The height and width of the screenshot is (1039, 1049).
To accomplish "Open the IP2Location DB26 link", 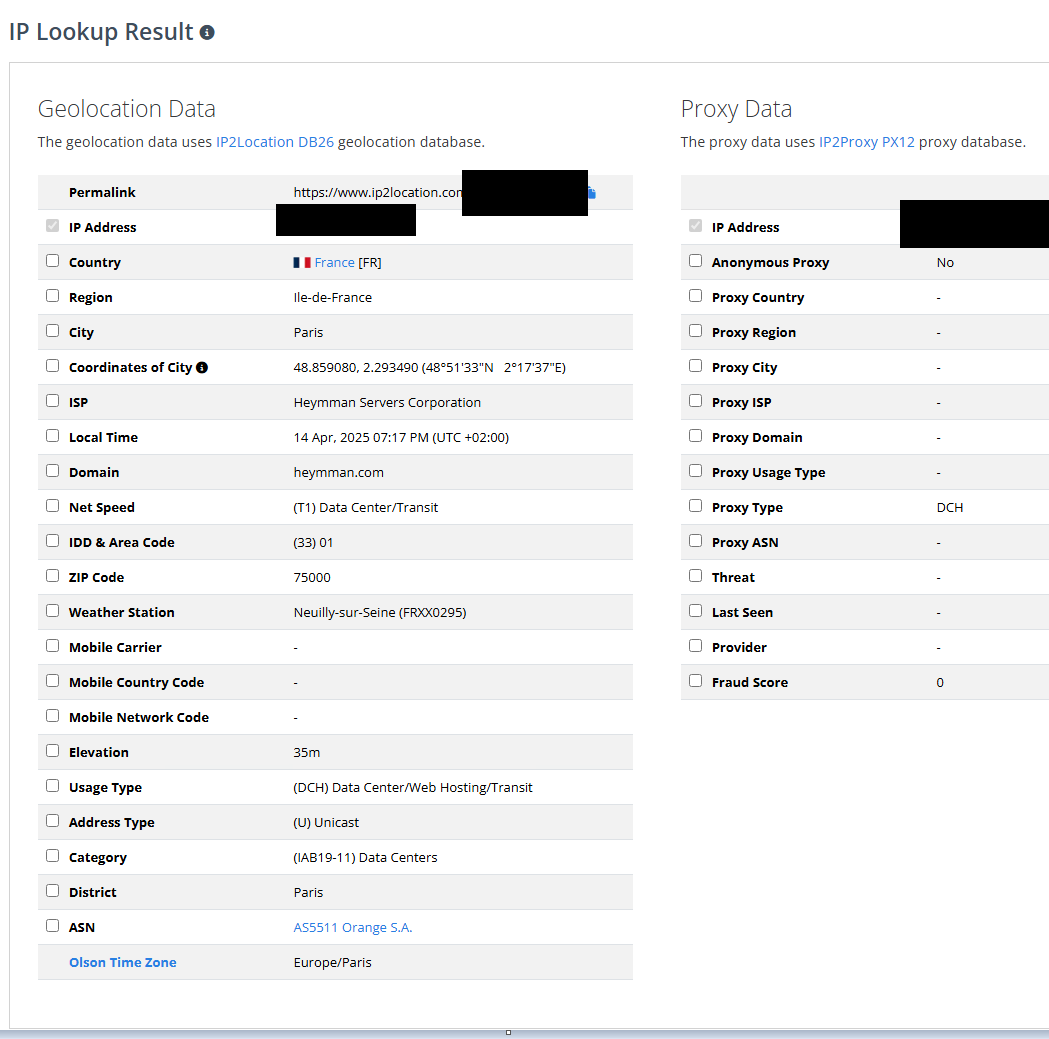I will (275, 142).
